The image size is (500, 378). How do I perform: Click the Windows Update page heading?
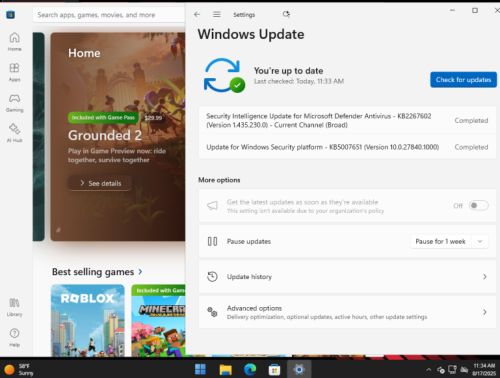(x=251, y=34)
